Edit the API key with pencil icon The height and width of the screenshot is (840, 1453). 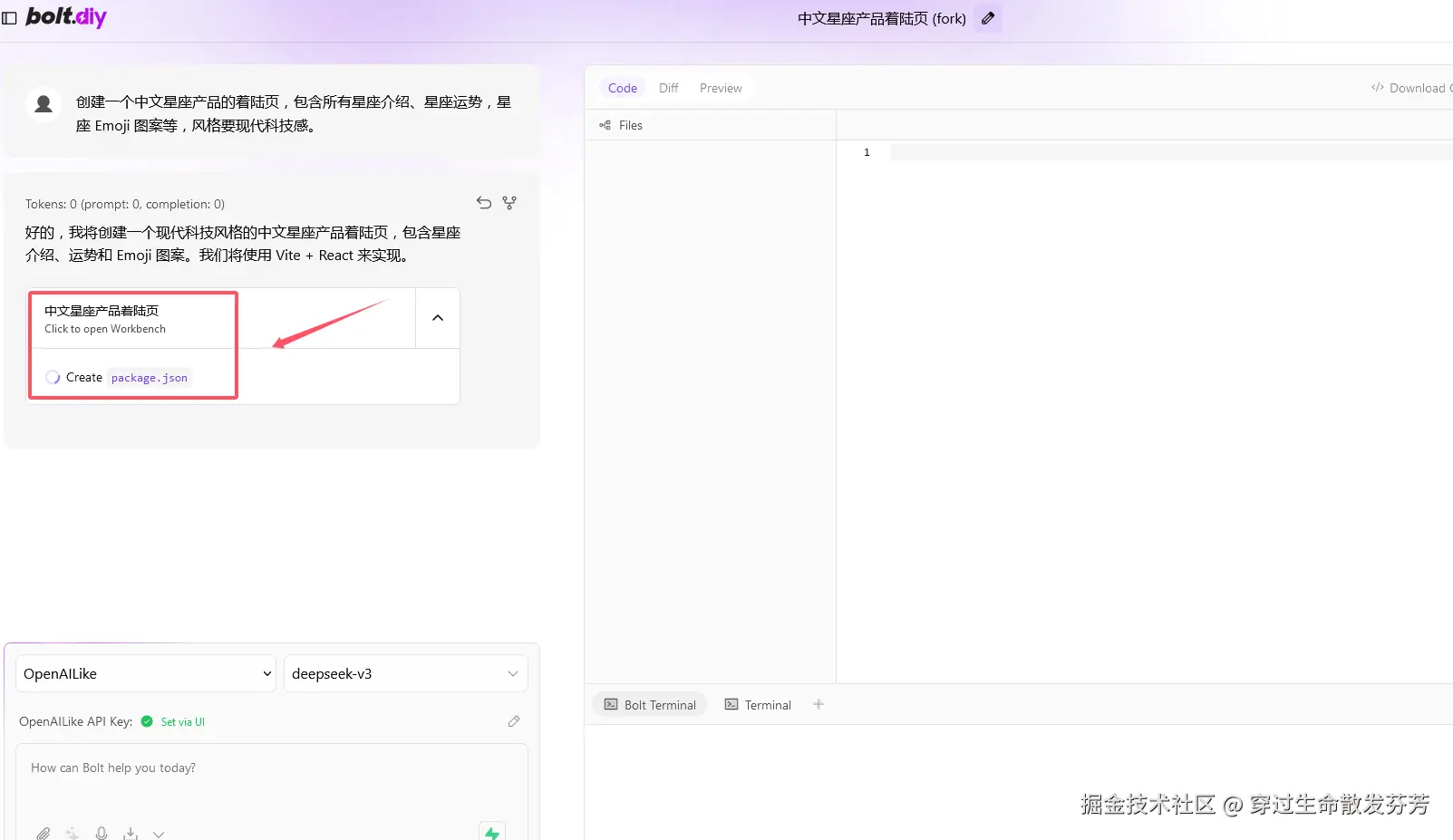click(514, 721)
